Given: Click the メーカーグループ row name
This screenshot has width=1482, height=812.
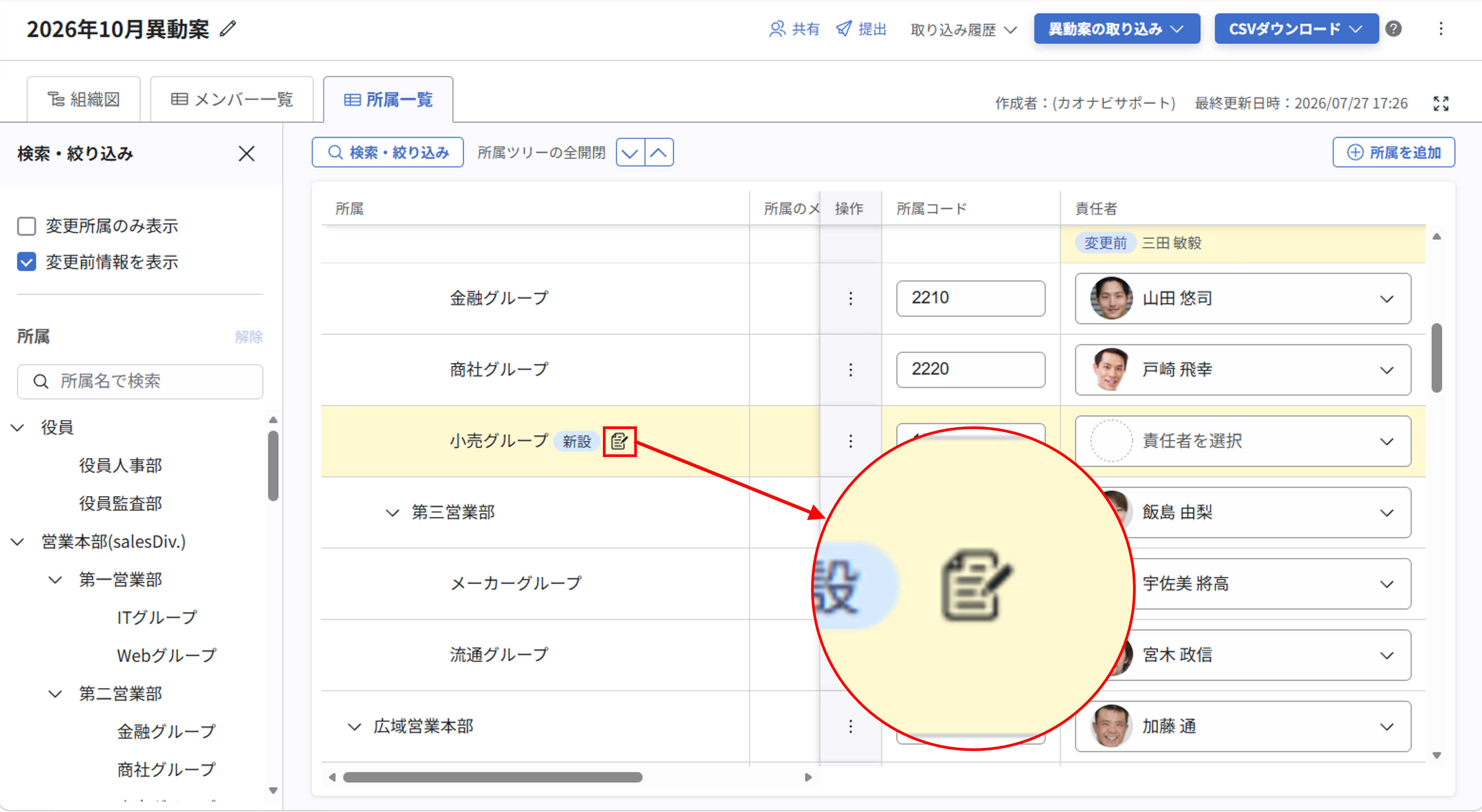Looking at the screenshot, I should point(516,584).
